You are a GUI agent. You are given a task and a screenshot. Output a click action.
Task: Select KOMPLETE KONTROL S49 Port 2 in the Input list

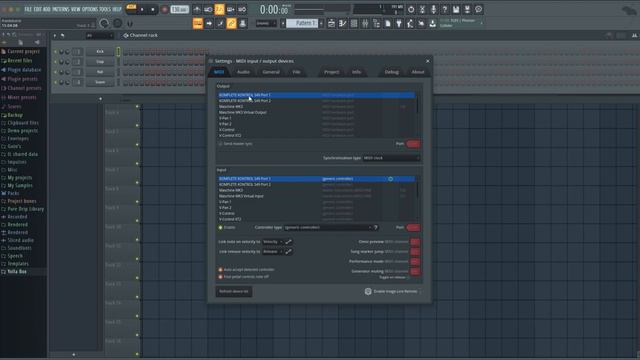coord(317,184)
